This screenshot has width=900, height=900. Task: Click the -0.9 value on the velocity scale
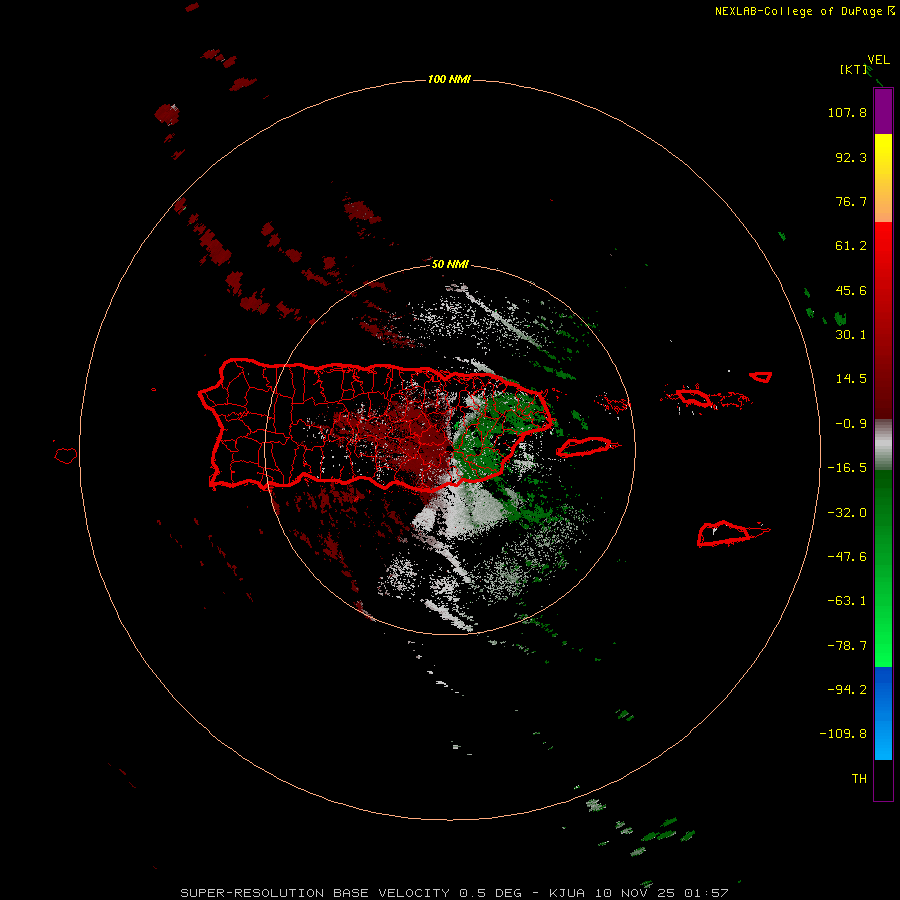851,424
